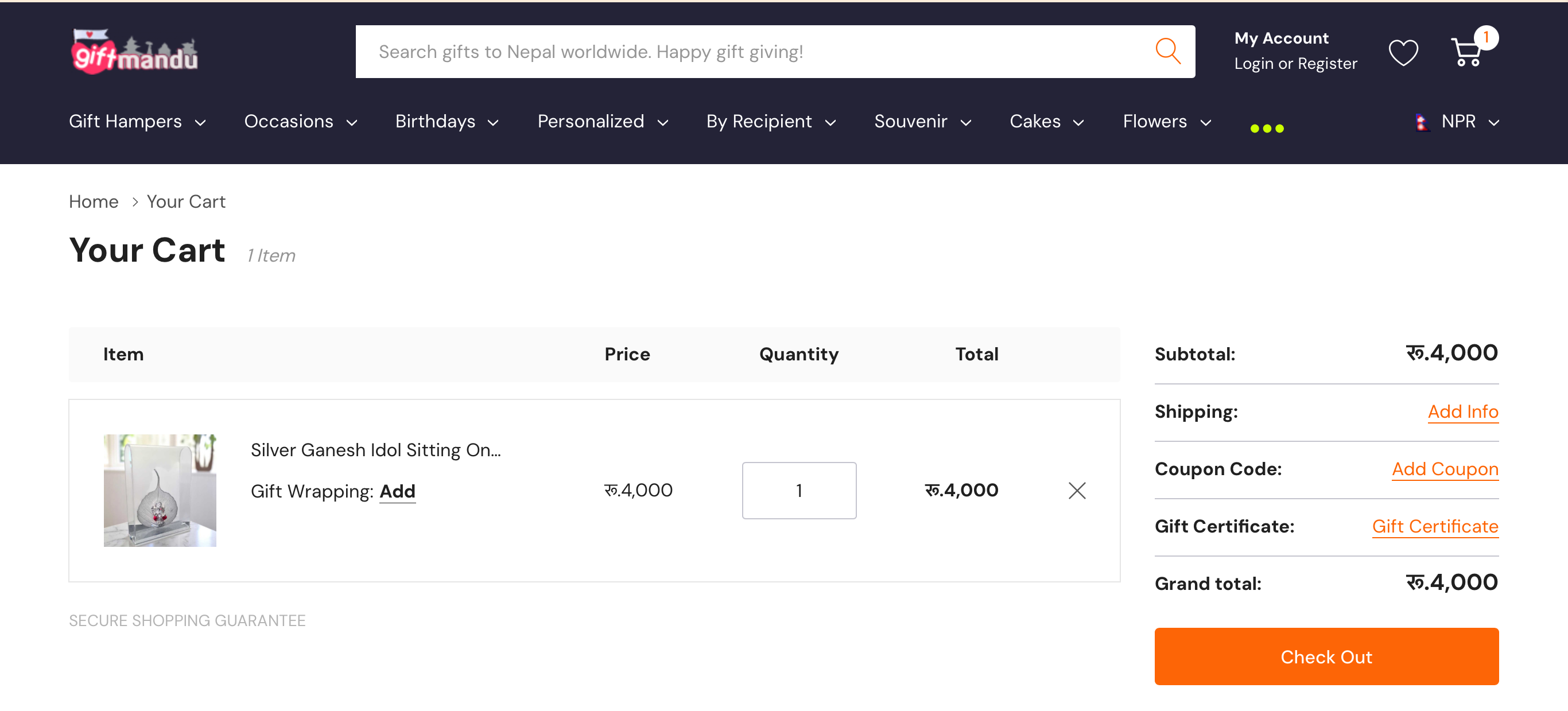The height and width of the screenshot is (711, 1568).
Task: Click Login or Register
Action: [x=1295, y=63]
